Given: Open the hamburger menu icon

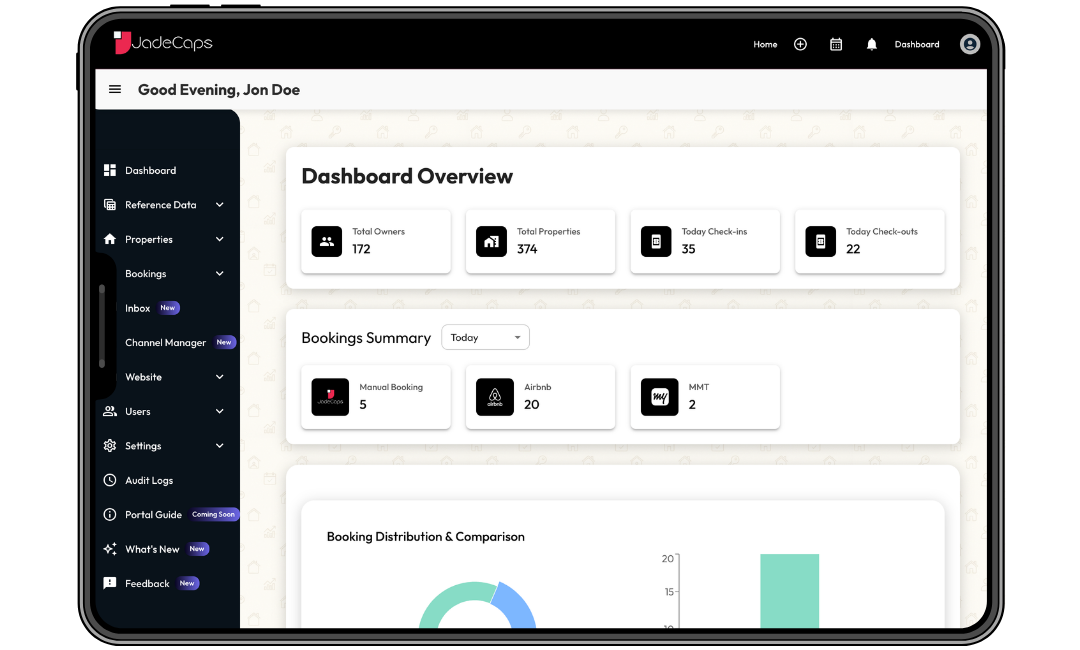Looking at the screenshot, I should pos(115,90).
